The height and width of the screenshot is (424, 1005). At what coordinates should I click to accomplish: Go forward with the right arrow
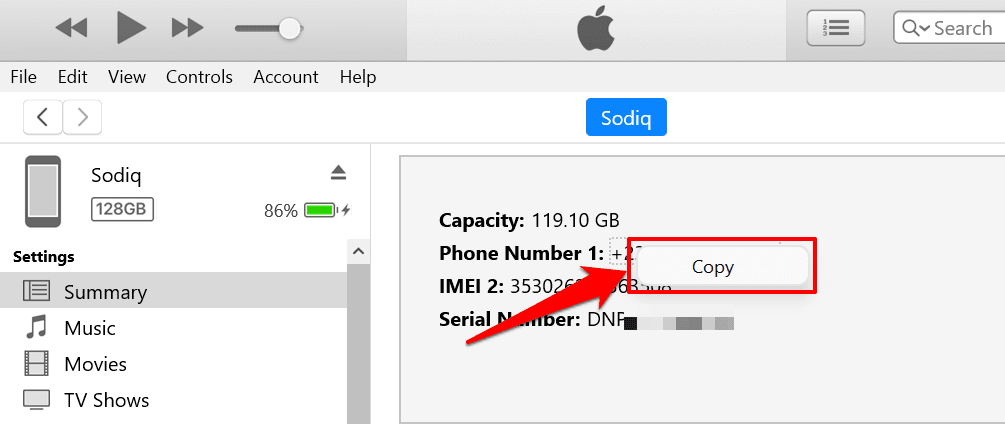click(x=82, y=117)
